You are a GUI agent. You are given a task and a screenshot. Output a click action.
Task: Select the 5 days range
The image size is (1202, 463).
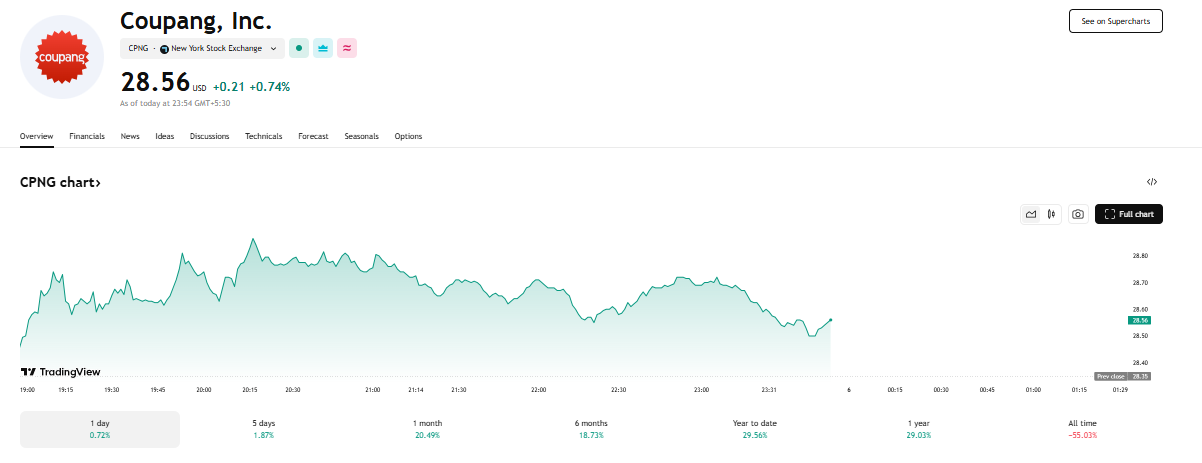pyautogui.click(x=263, y=429)
